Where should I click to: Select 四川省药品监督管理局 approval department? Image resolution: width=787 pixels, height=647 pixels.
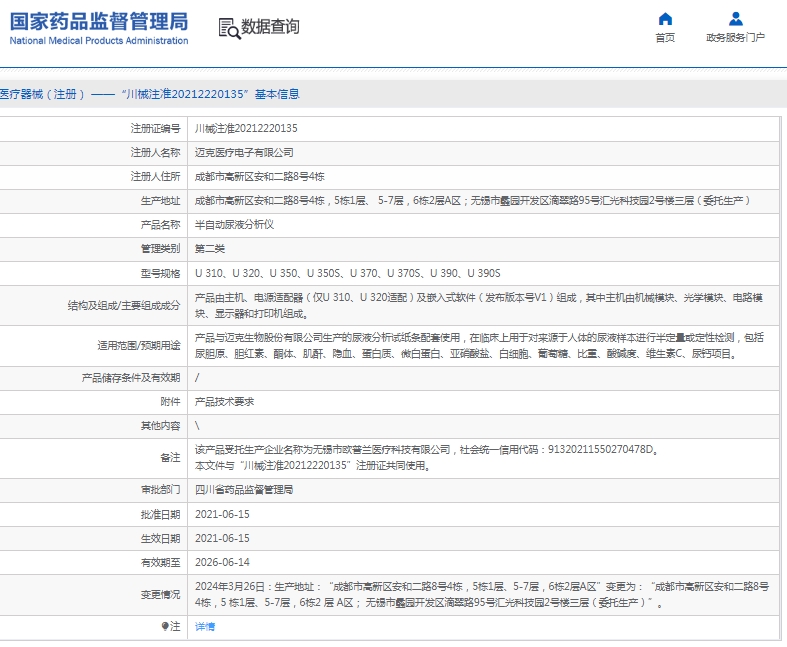(x=244, y=490)
